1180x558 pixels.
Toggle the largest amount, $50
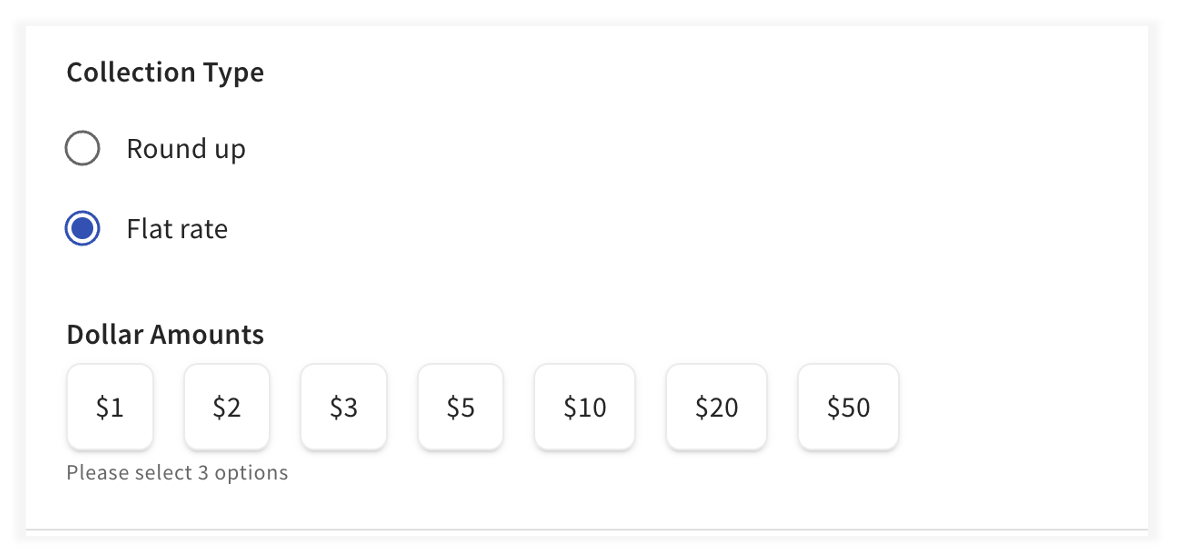[849, 407]
